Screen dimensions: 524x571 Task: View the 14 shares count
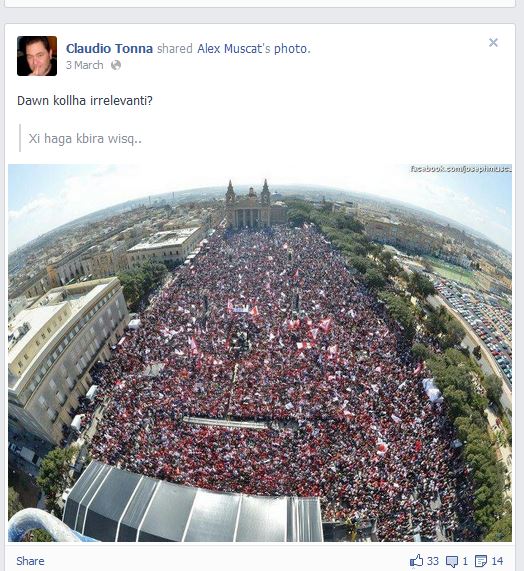pos(497,561)
